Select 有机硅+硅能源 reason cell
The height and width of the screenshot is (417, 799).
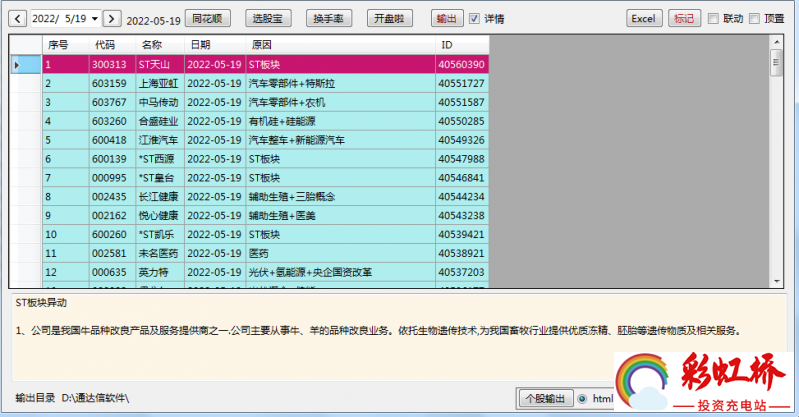340,121
